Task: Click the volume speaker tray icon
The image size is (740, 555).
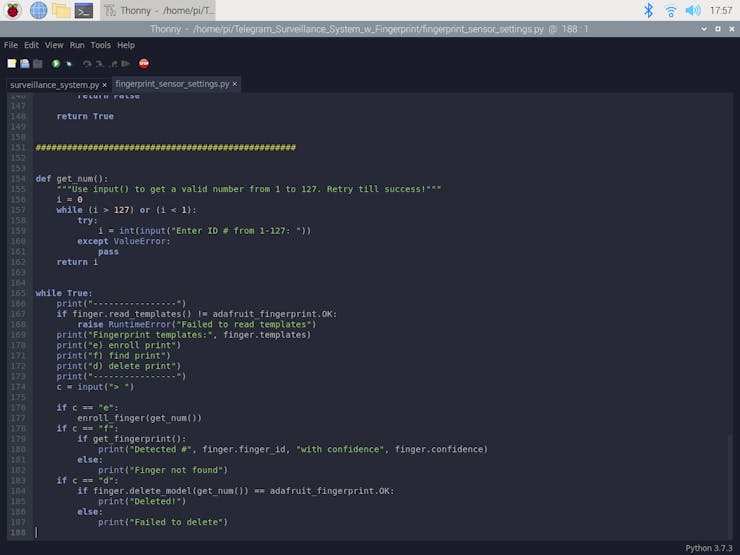Action: point(692,10)
